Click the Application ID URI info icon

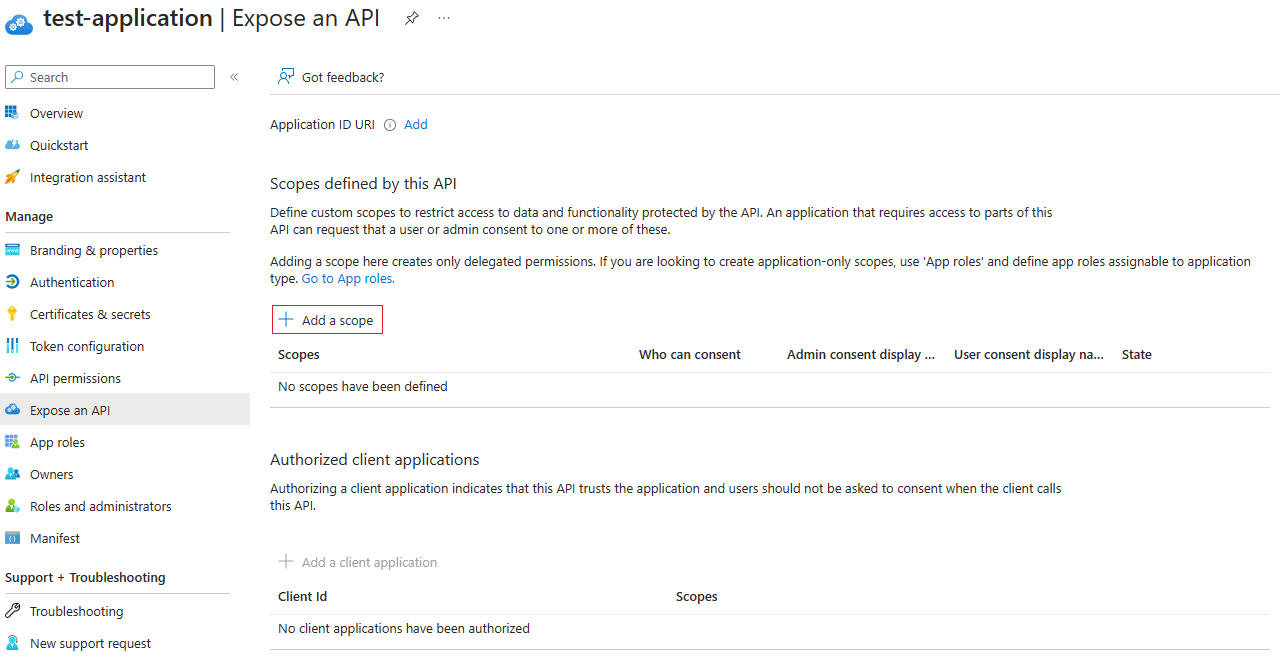coord(390,125)
